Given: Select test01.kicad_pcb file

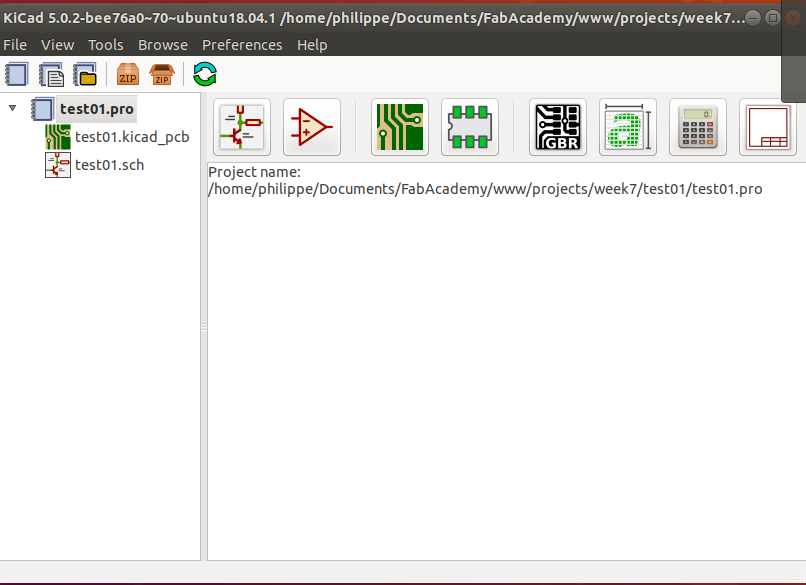Looking at the screenshot, I should click(x=132, y=137).
